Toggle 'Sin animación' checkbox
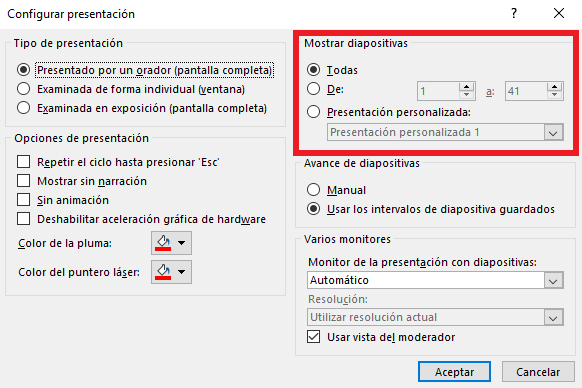This screenshot has width=582, height=388. pos(23,200)
